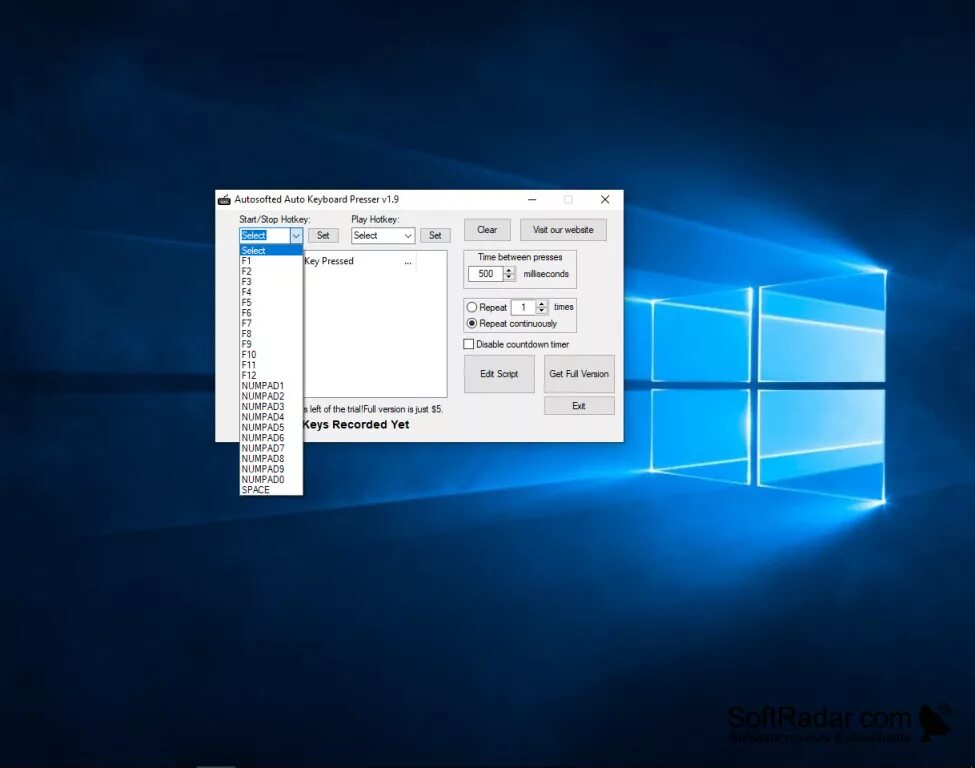Pick F10 in the dropdown list

pyautogui.click(x=271, y=354)
